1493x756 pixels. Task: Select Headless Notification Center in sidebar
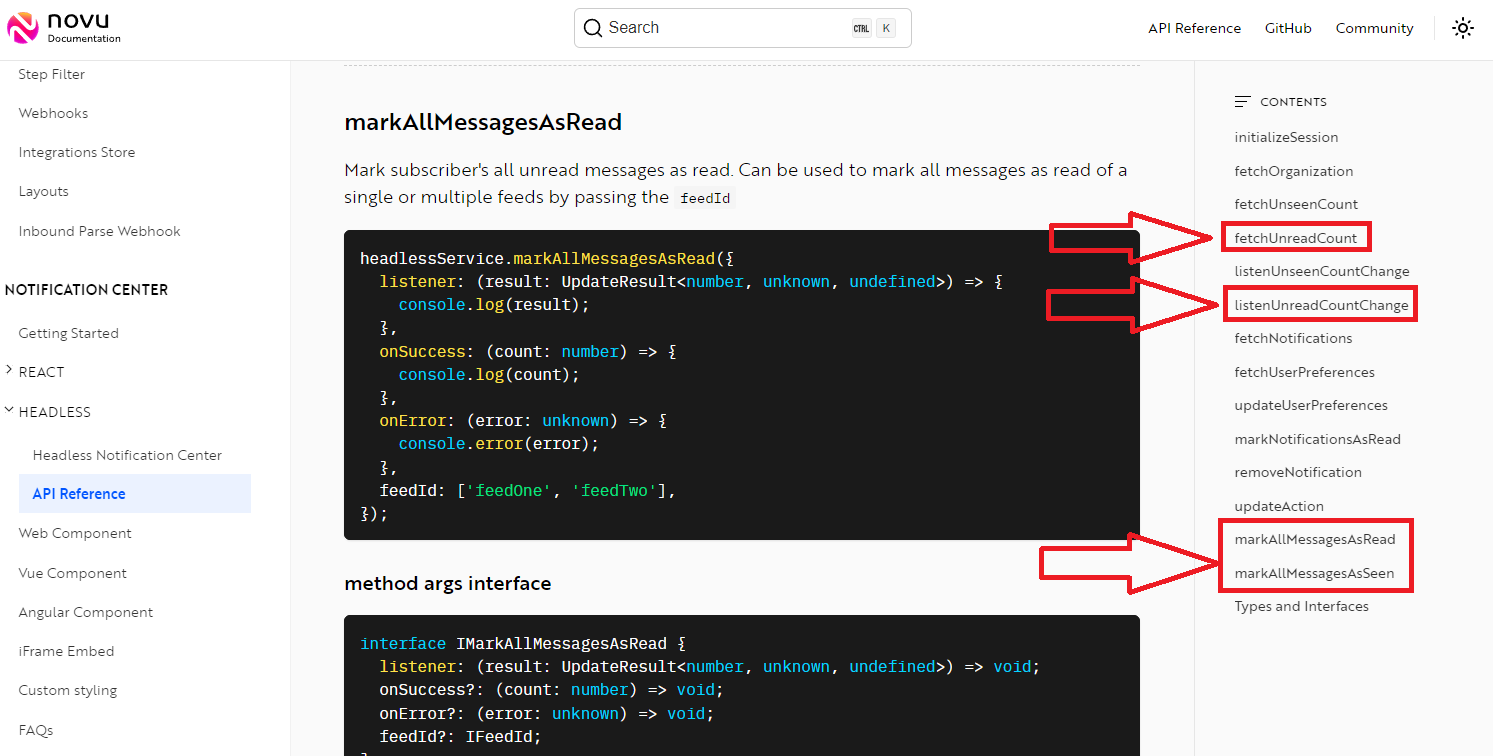click(x=127, y=454)
